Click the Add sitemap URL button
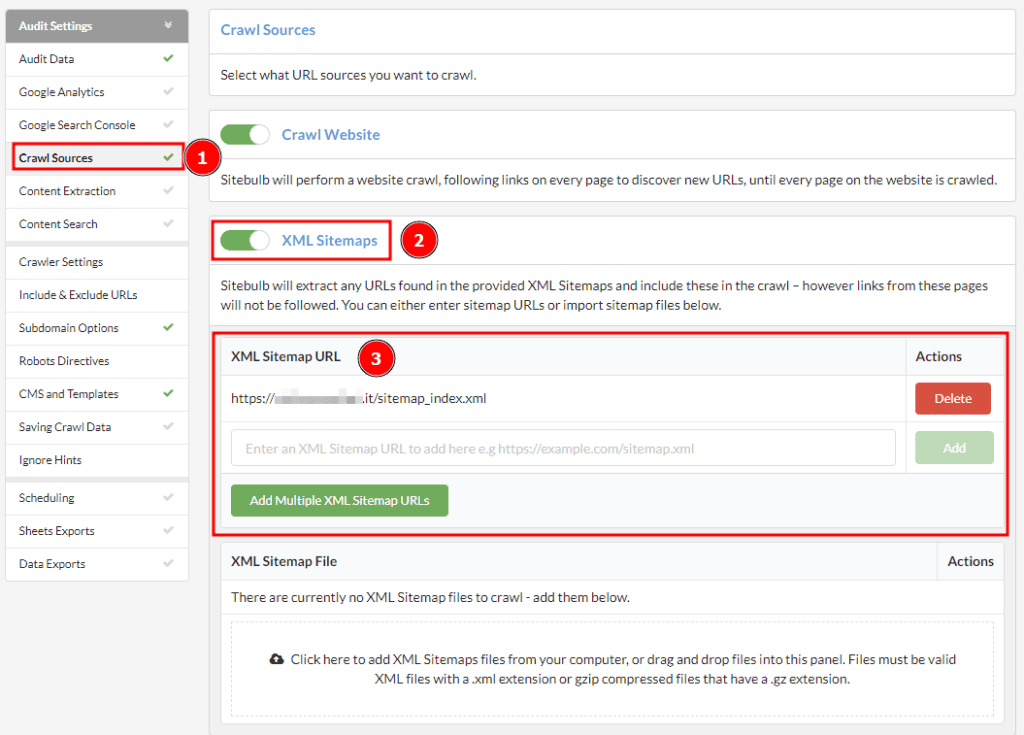 (x=954, y=448)
